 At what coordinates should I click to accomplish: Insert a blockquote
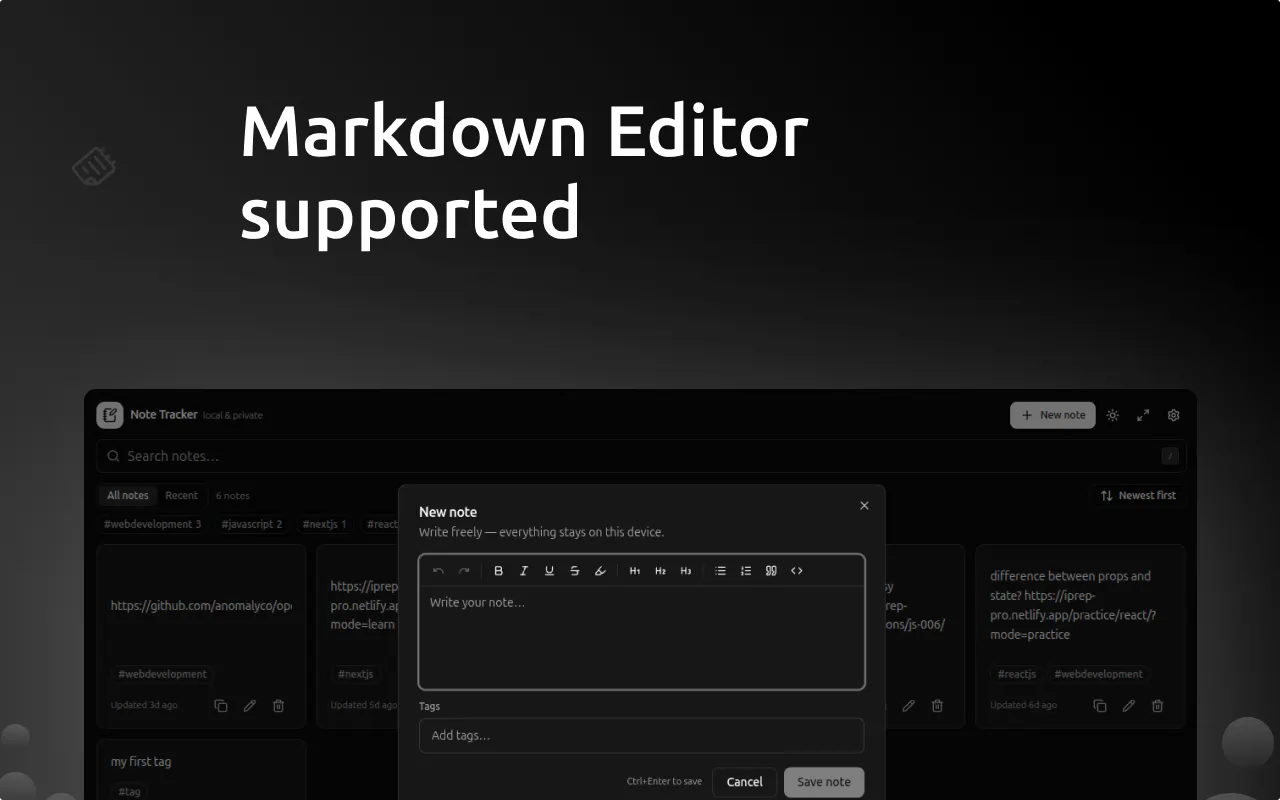pyautogui.click(x=771, y=571)
